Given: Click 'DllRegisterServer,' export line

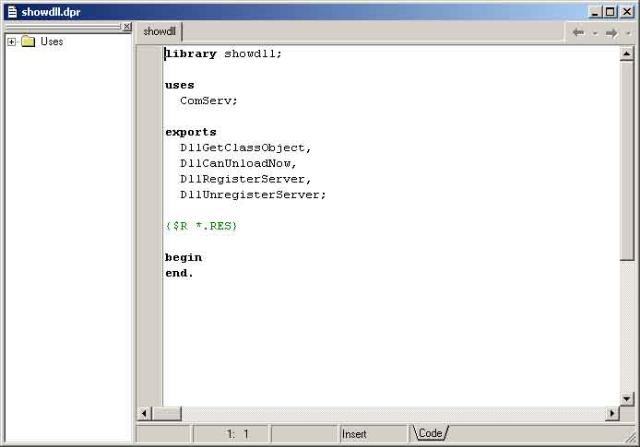Looking at the screenshot, I should click(246, 179).
